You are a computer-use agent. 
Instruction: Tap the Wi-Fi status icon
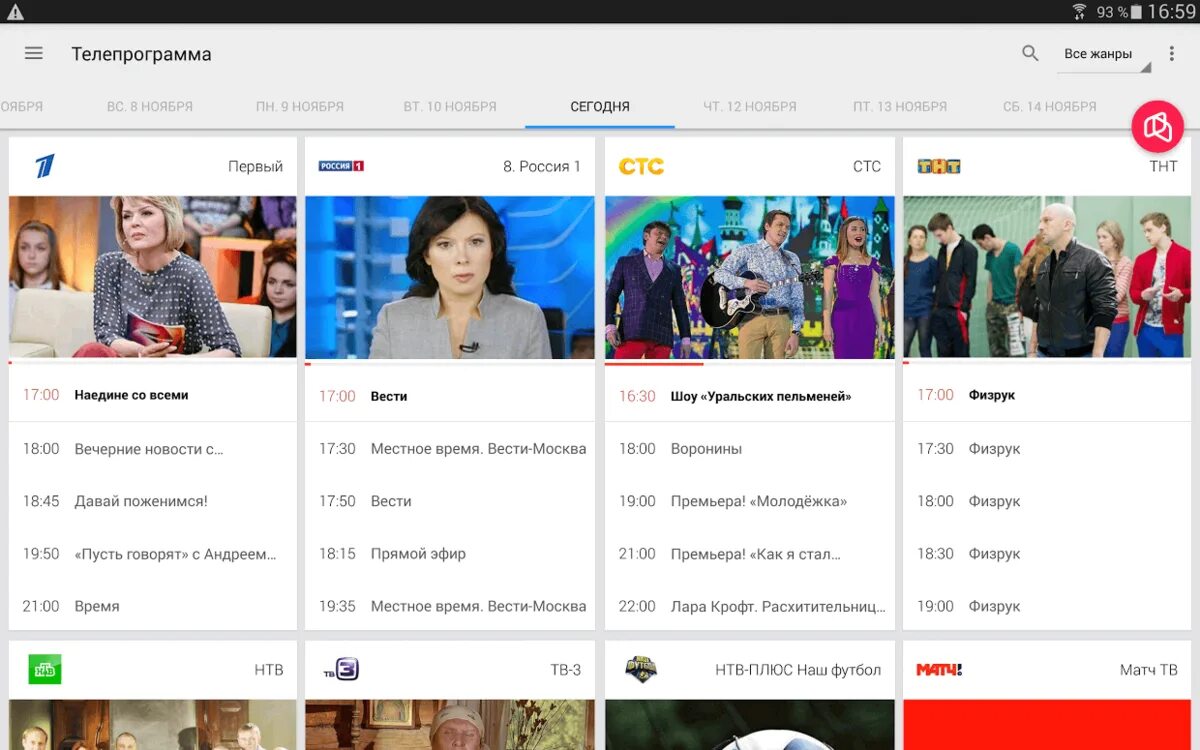point(1080,12)
